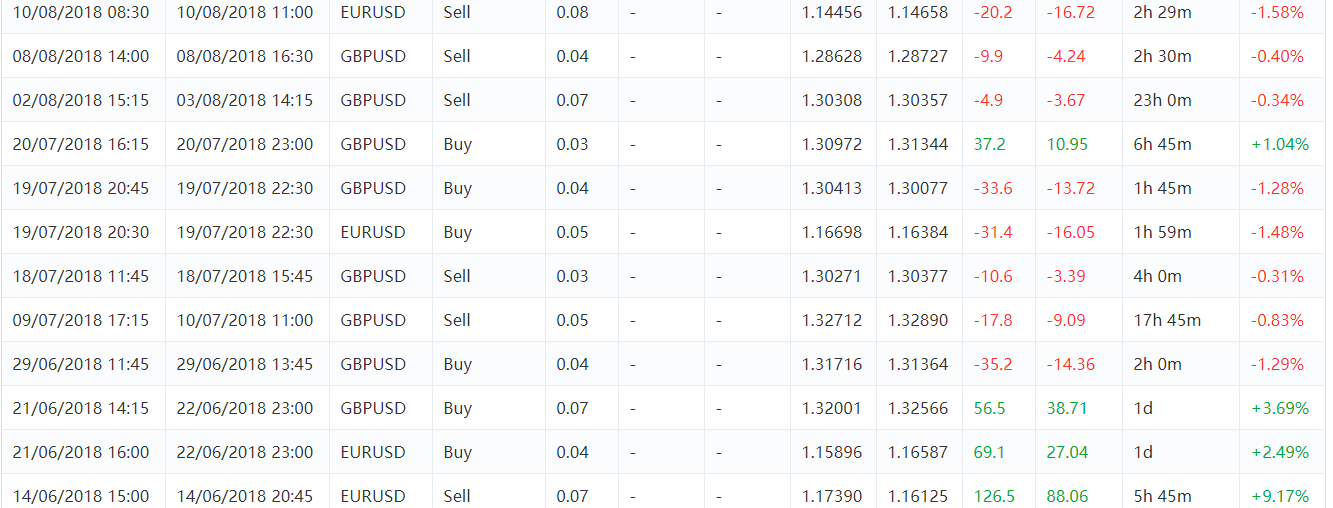Select EURUSD in the 10/08/2018 row
Viewport: 1333px width, 508px height.
(x=373, y=12)
